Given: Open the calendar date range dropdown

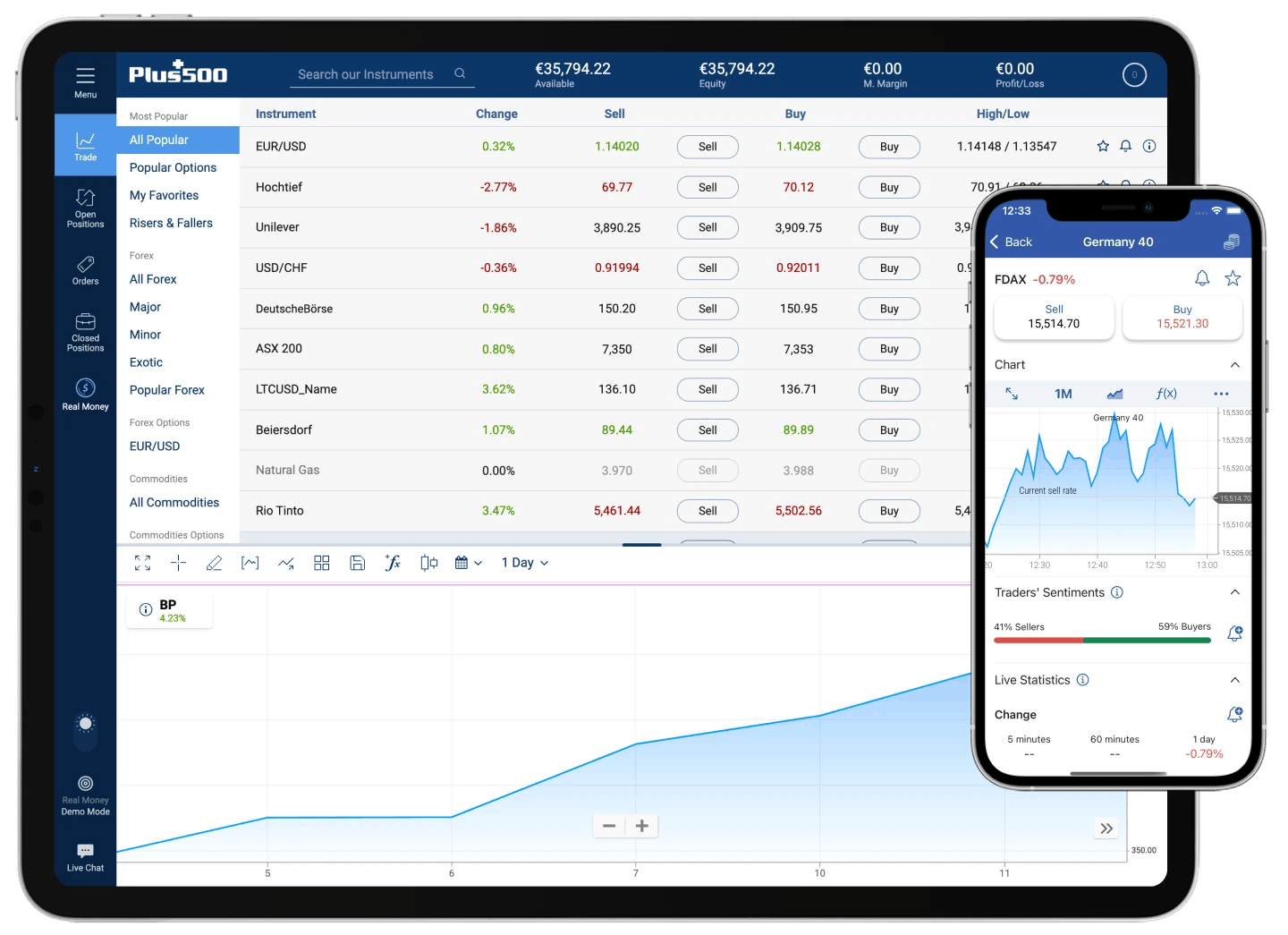Looking at the screenshot, I should click(x=468, y=563).
